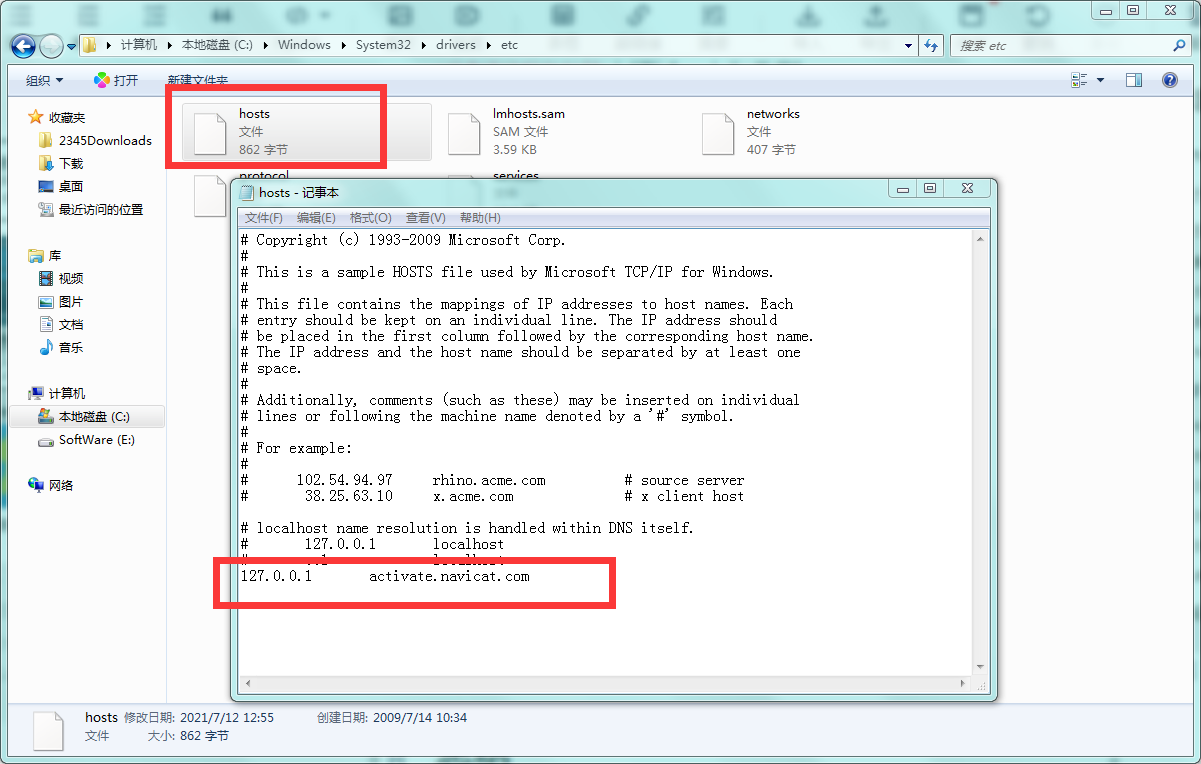Select the 本地磁盘 (C:) breadcrumb
Screen dimensions: 1201x764
pyautogui.click(x=216, y=45)
